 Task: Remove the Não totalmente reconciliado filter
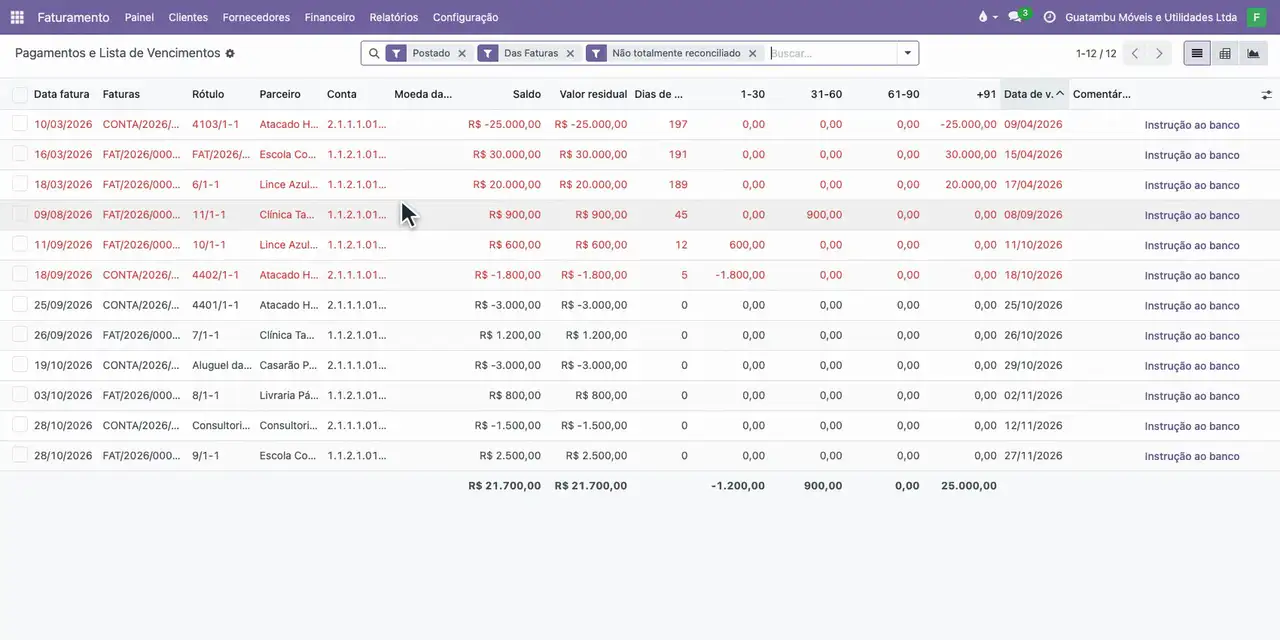pyautogui.click(x=752, y=53)
